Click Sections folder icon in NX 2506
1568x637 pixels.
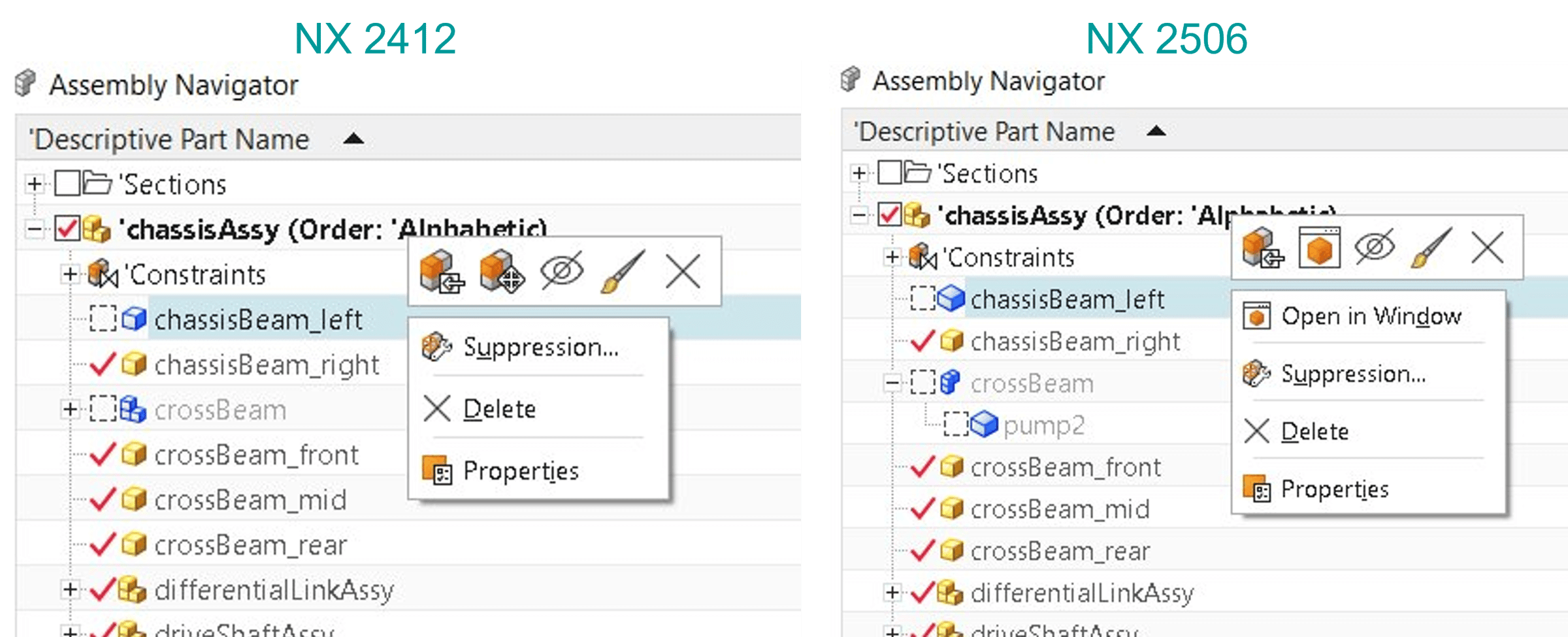tap(917, 172)
